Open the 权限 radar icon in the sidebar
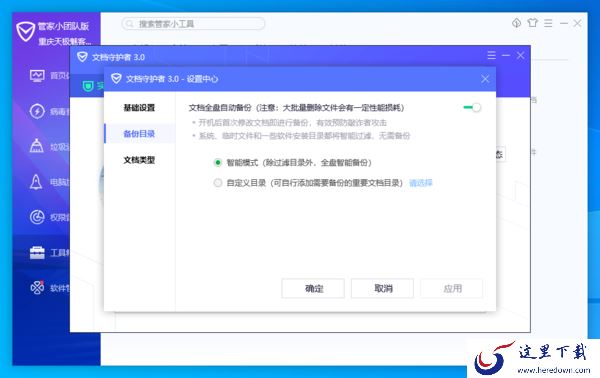600x378 pixels. (37, 217)
